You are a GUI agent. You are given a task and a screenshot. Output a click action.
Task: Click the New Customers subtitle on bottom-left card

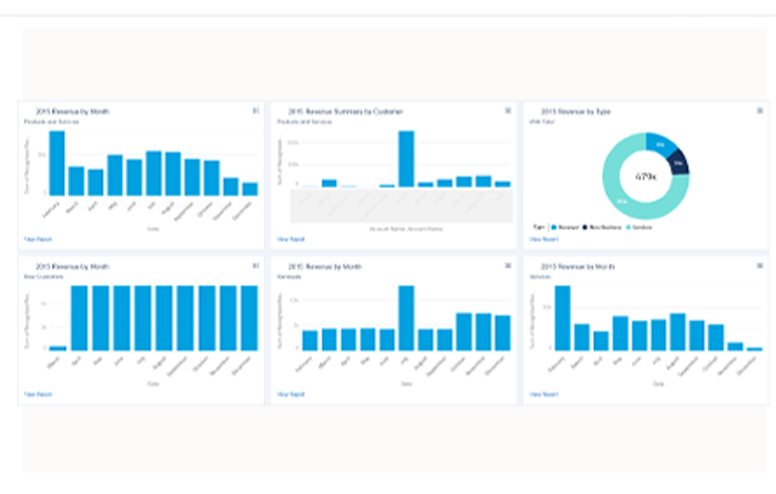point(44,277)
